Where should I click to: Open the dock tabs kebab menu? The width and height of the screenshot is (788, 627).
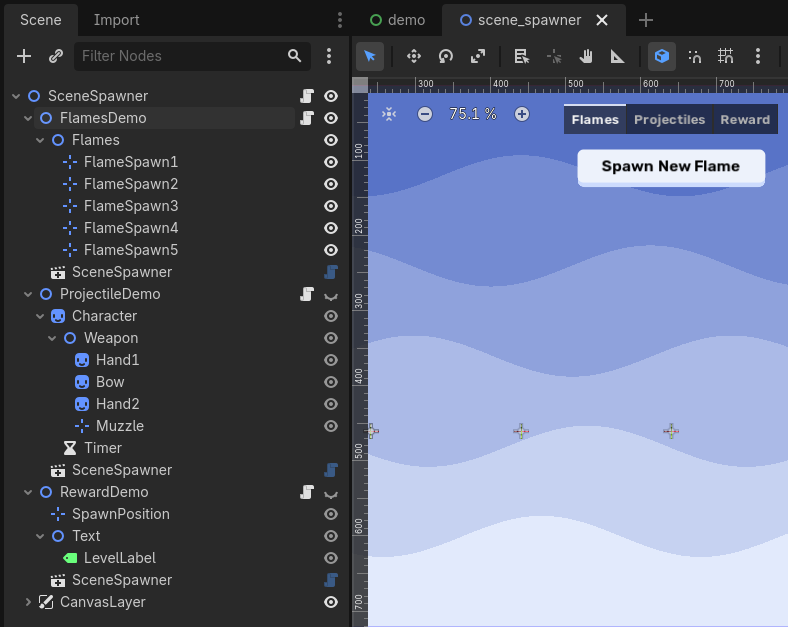point(340,20)
